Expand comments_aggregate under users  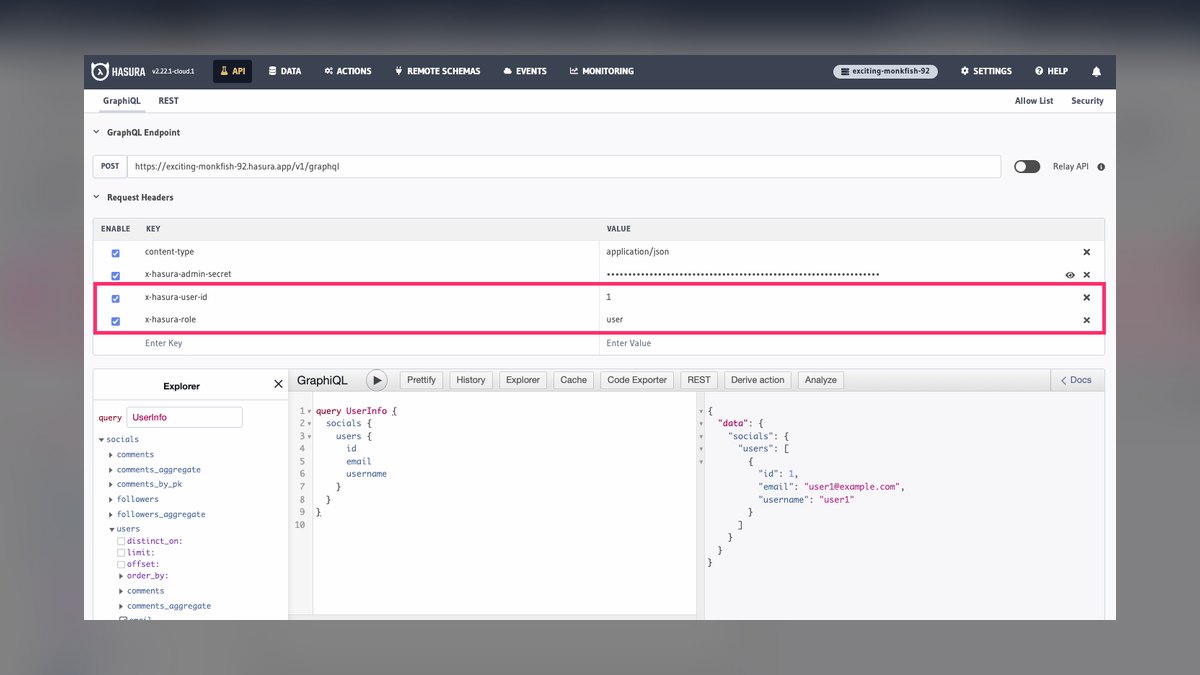click(x=121, y=606)
